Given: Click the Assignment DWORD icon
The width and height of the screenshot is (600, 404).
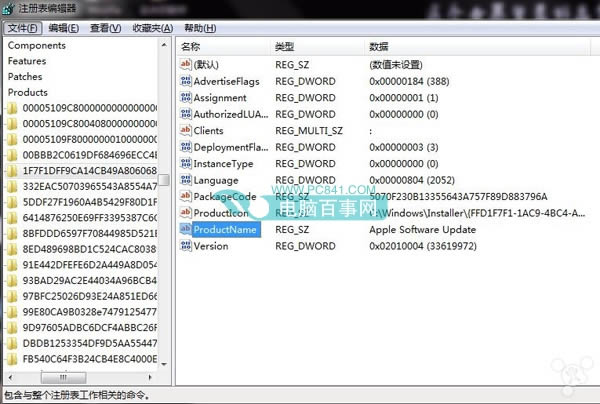Looking at the screenshot, I should click(186, 97).
